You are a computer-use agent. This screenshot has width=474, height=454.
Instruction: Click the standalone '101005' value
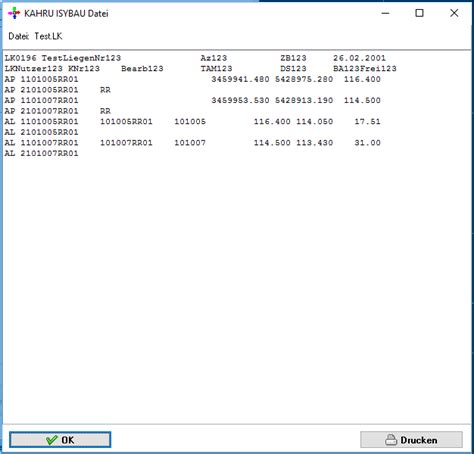(190, 122)
